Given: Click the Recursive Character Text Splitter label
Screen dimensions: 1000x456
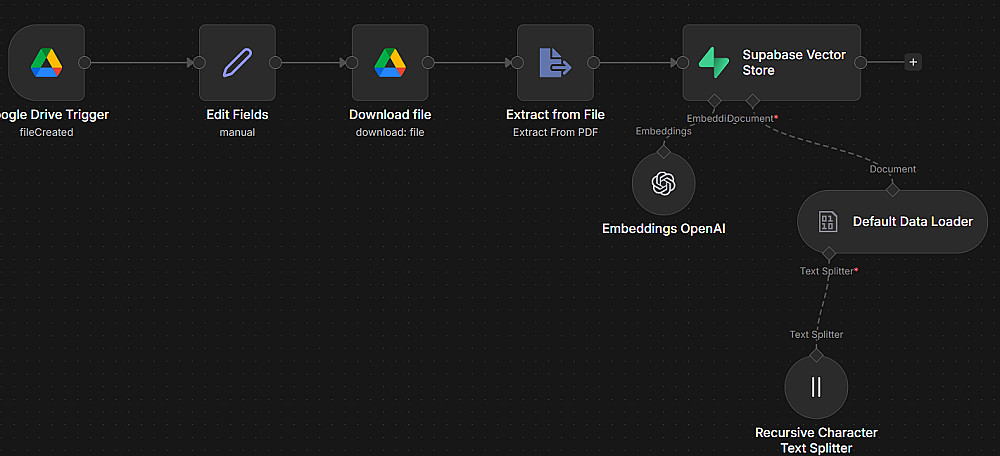Looking at the screenshot, I should click(816, 441).
